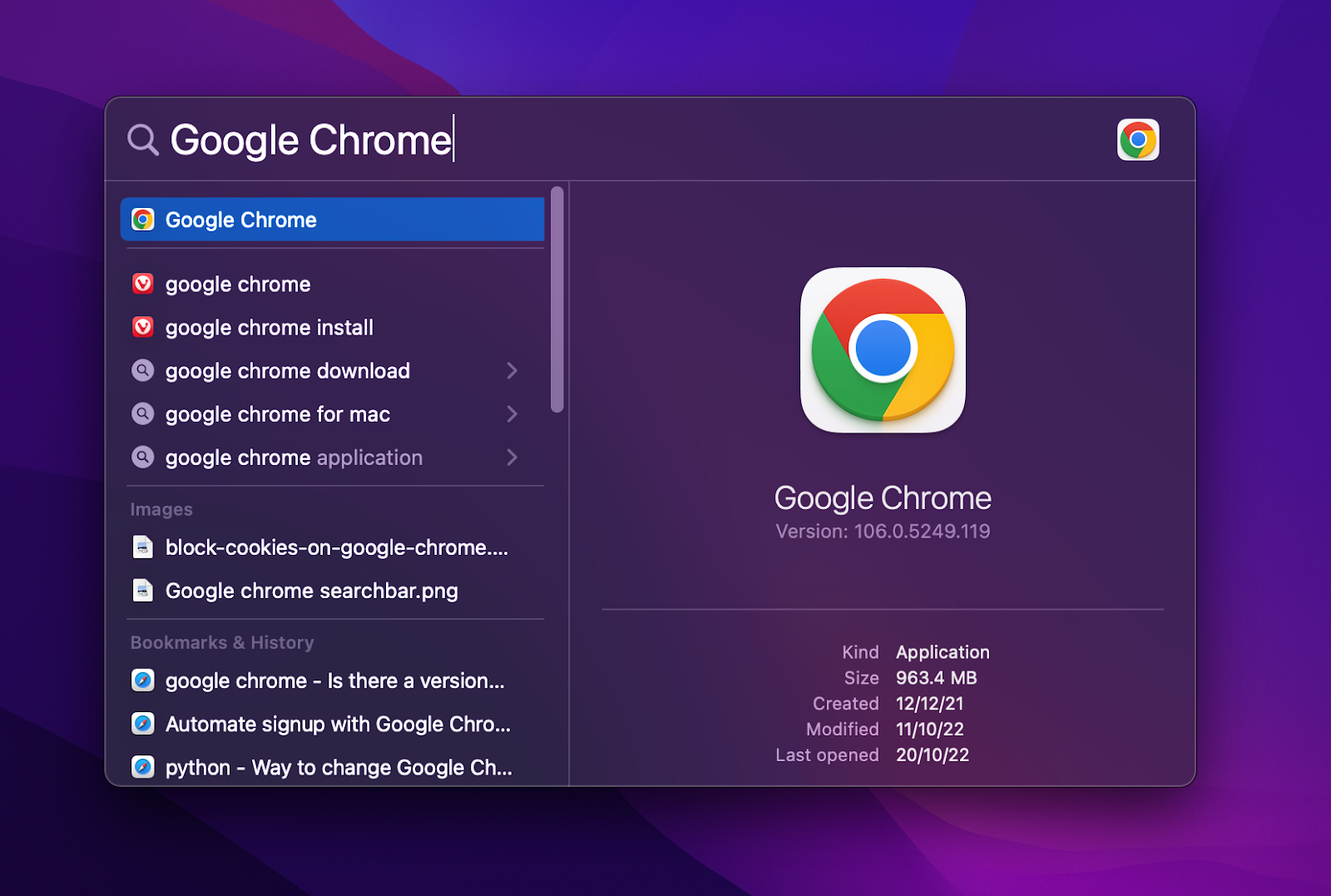Viewport: 1331px width, 896px height.
Task: Click search icon beside 'google chrome for mac'
Action: pos(143,413)
